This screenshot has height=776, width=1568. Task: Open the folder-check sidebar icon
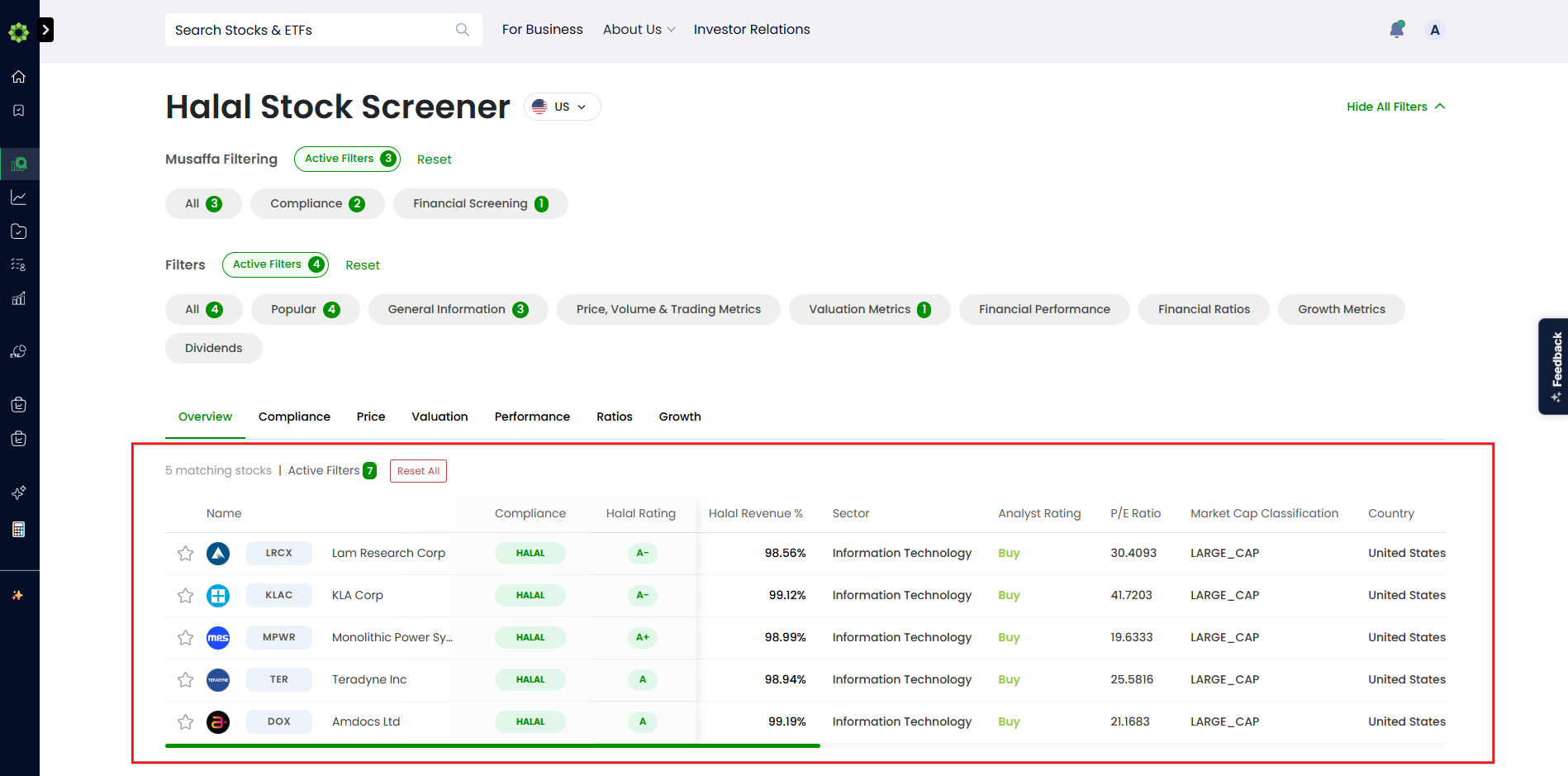pos(18,231)
